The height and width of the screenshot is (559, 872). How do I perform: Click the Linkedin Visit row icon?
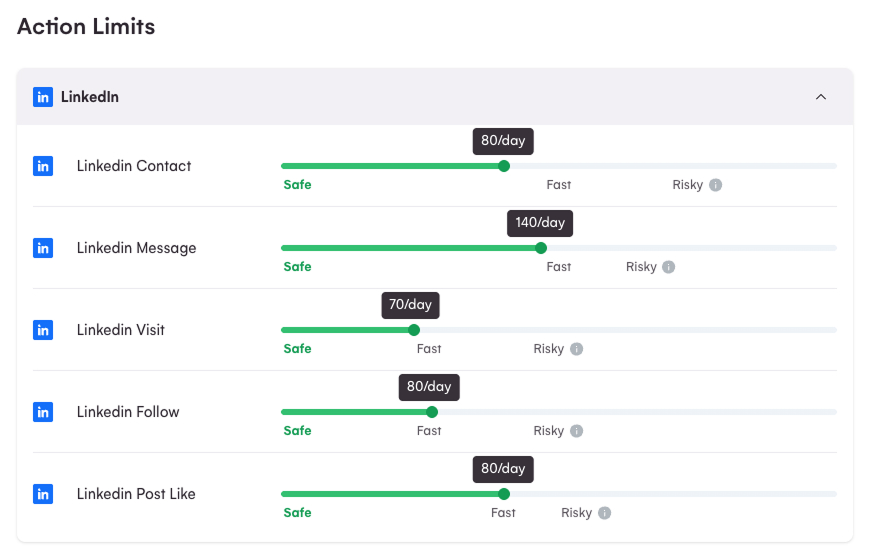tap(43, 330)
